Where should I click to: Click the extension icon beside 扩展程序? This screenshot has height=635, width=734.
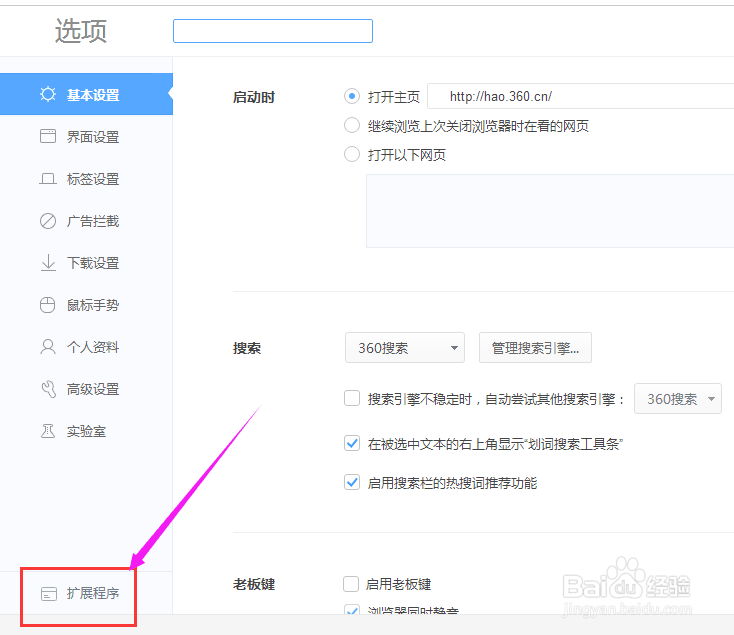[49, 593]
